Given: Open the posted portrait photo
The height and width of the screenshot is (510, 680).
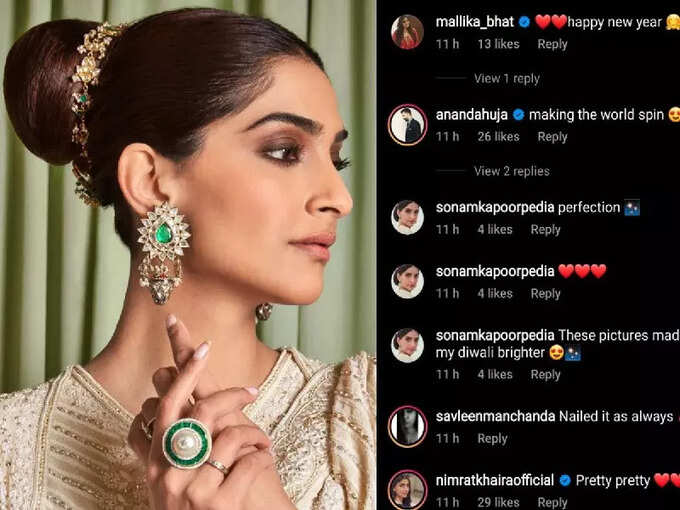Looking at the screenshot, I should (188, 255).
